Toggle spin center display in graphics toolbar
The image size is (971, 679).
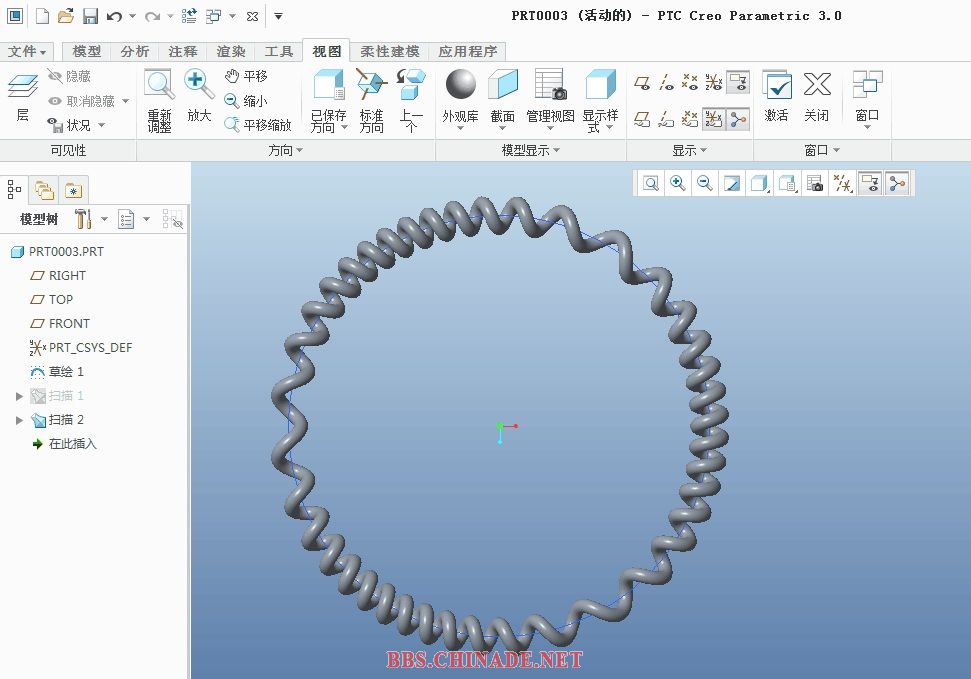click(897, 183)
